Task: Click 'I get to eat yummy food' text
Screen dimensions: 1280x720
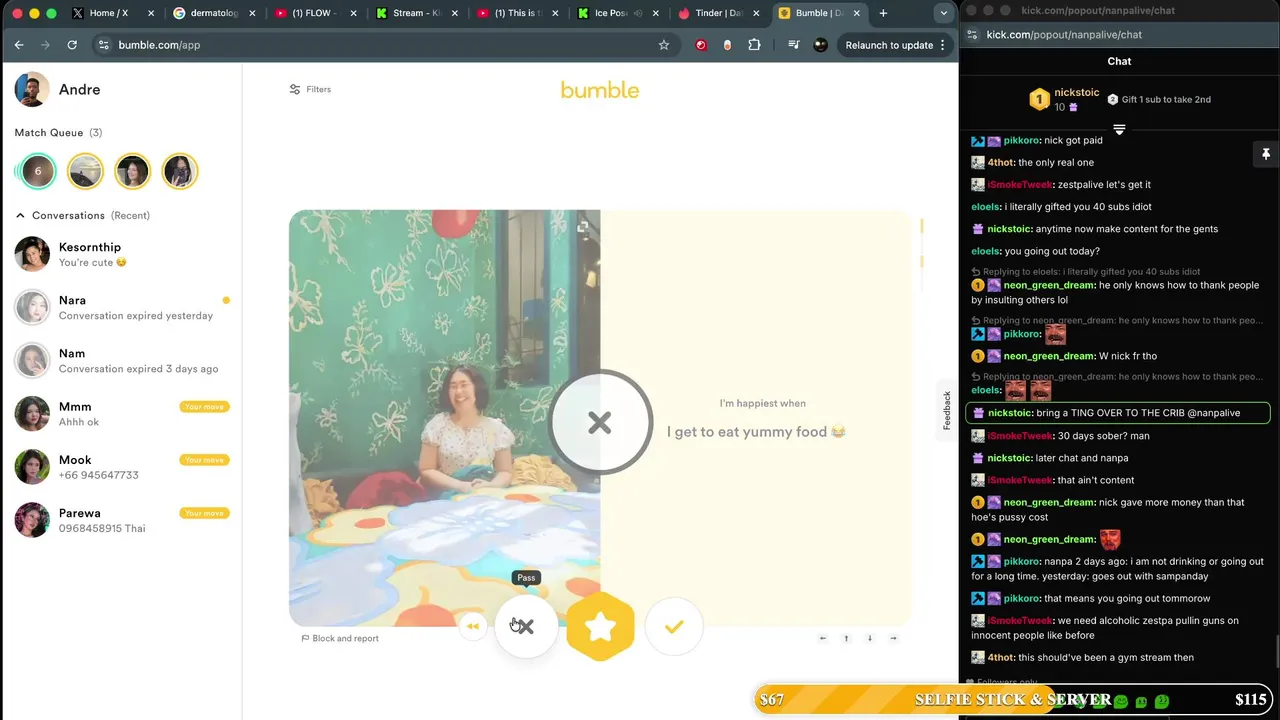Action: coord(756,432)
